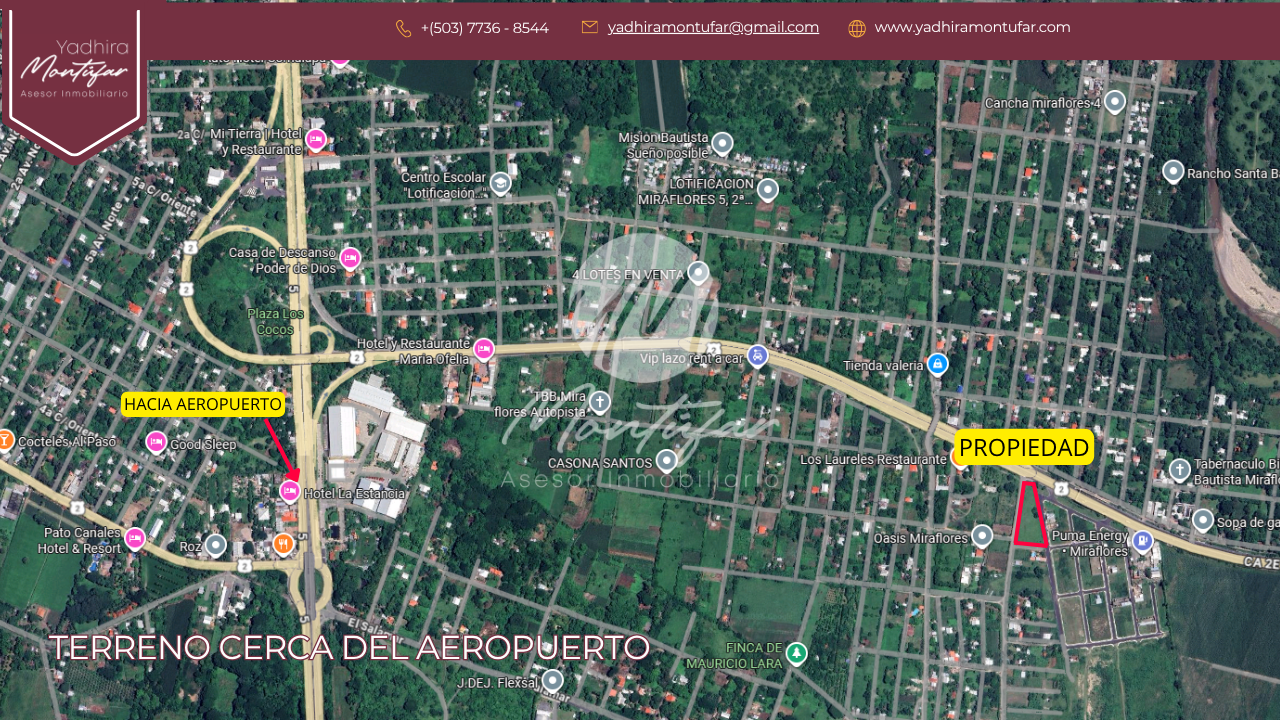Click the Mi Tierra Hotel y Restaurante pin

pyautogui.click(x=316, y=139)
